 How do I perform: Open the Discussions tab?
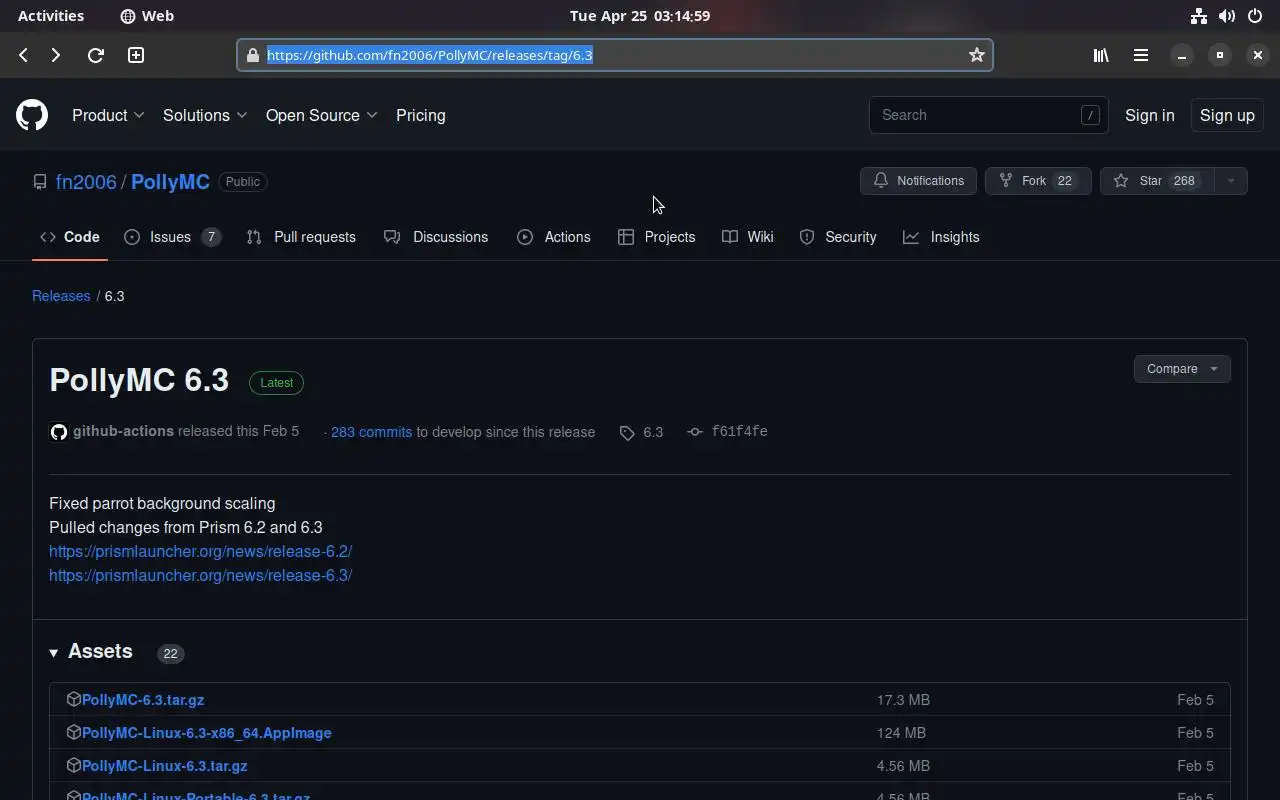point(436,237)
